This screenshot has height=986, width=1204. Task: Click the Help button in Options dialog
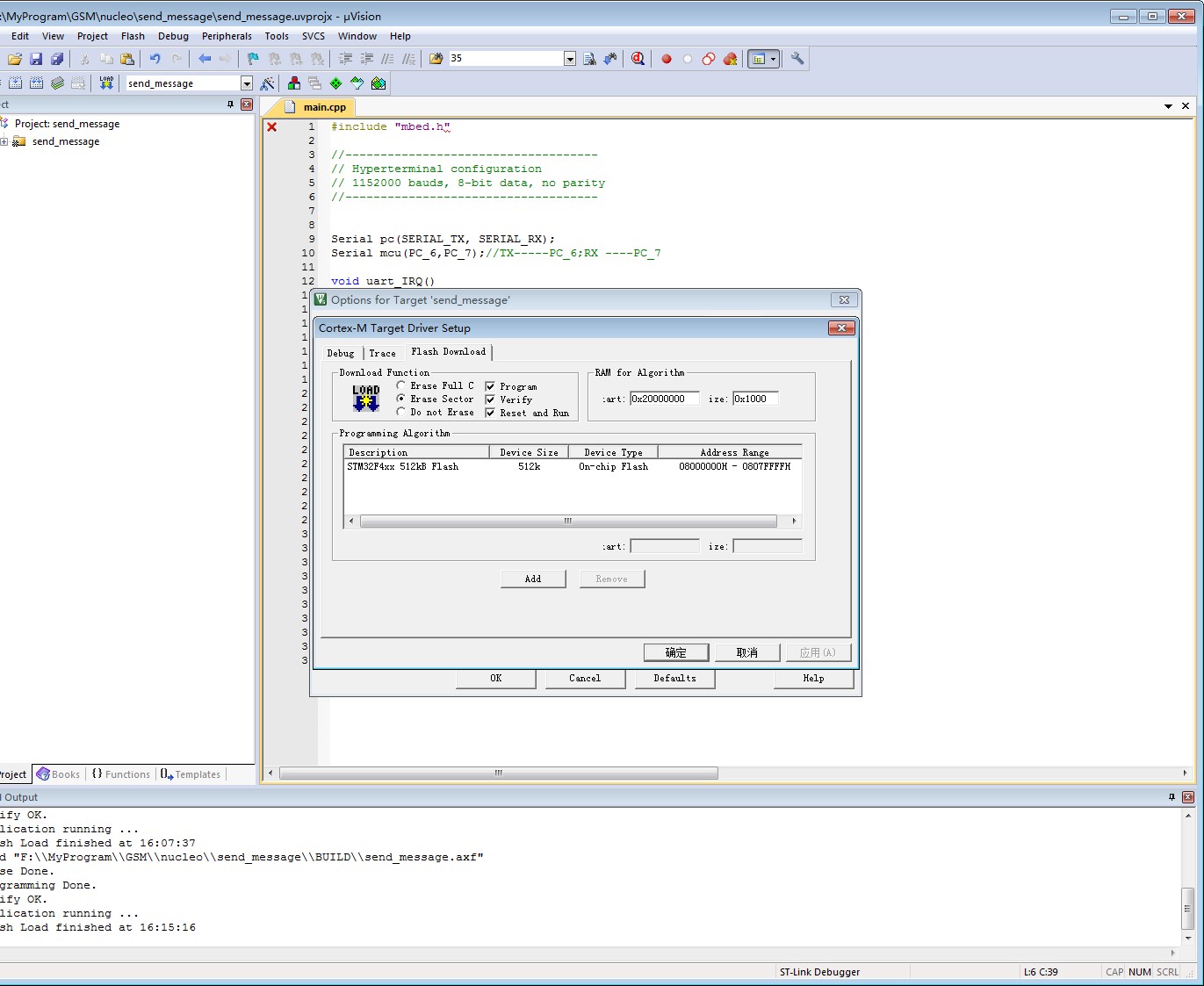point(814,679)
